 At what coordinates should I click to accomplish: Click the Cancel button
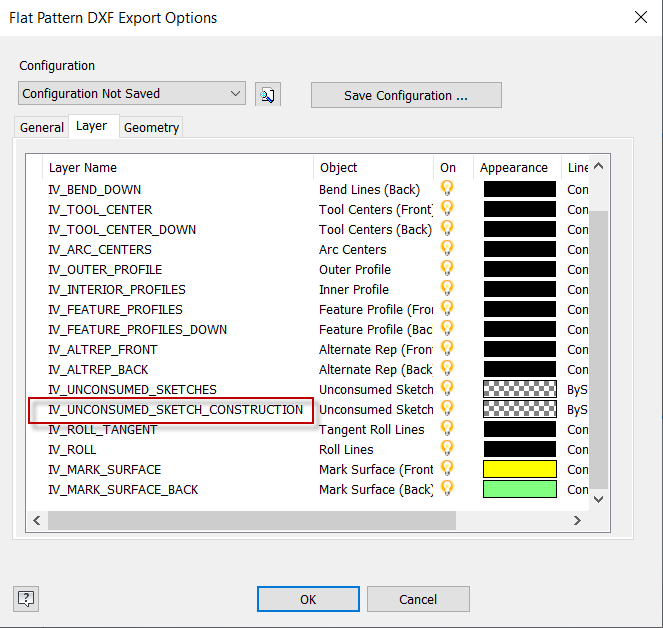tap(418, 599)
